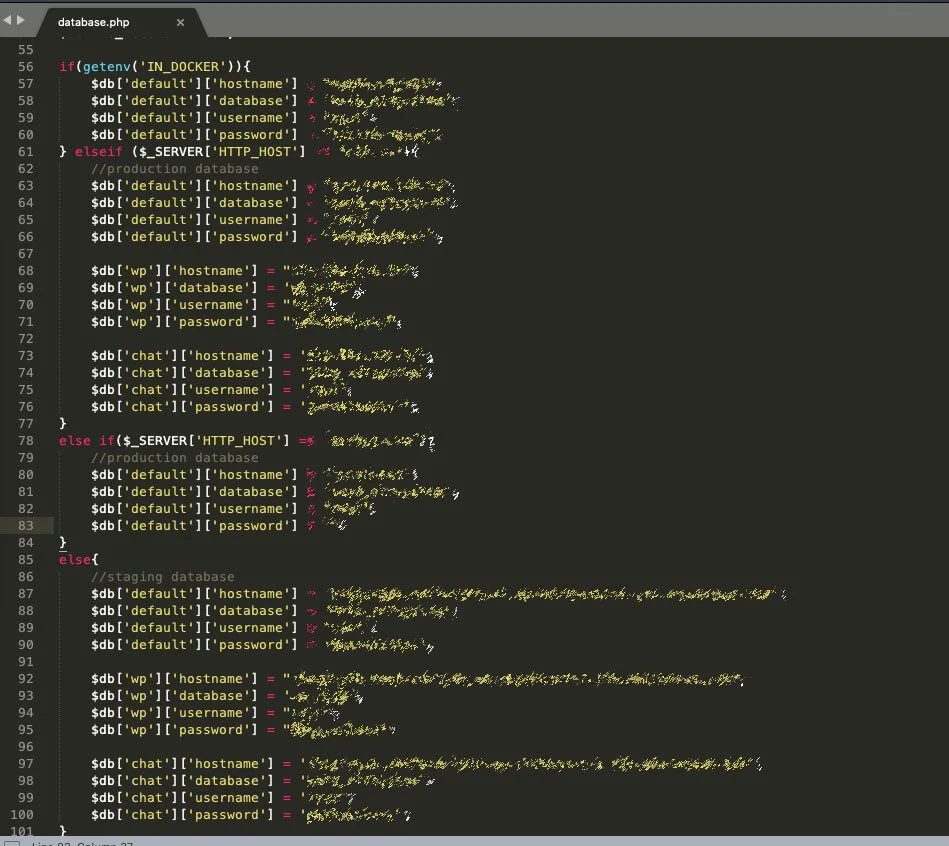Click the getenv function call
The image size is (949, 846).
point(107,67)
